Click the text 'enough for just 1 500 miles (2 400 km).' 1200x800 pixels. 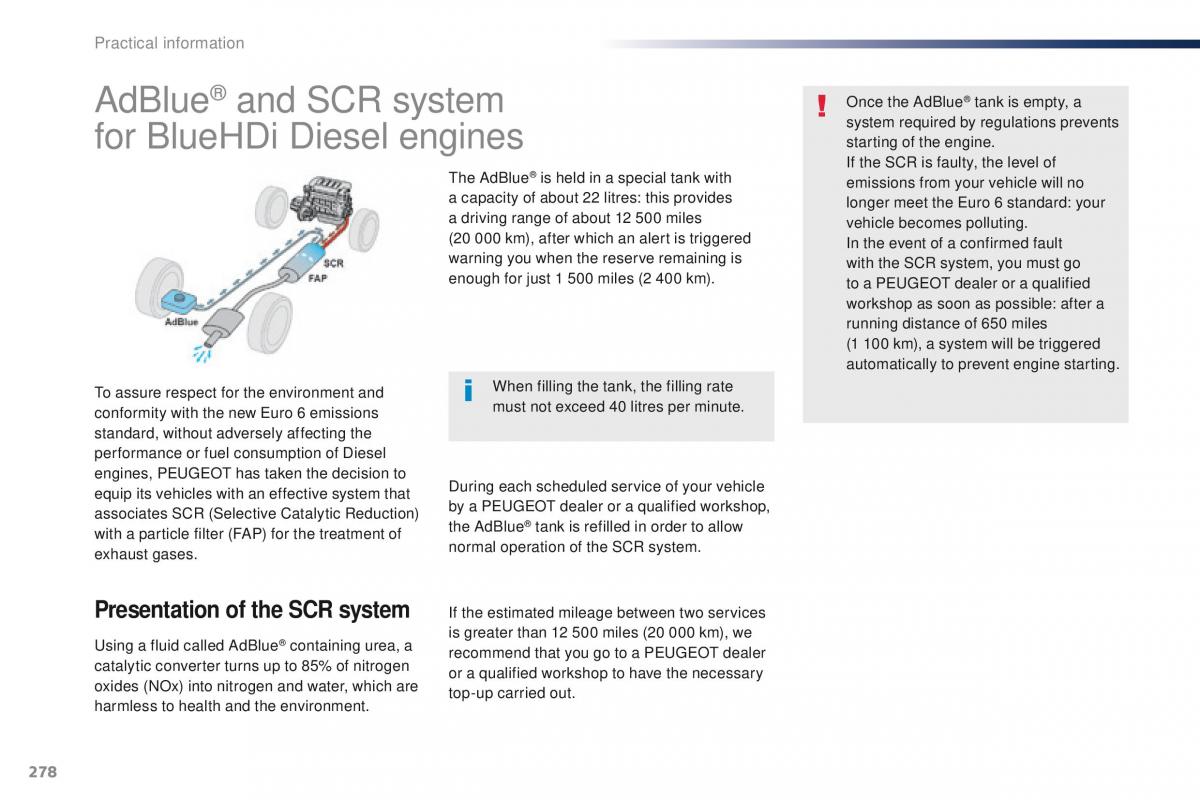[x=582, y=278]
